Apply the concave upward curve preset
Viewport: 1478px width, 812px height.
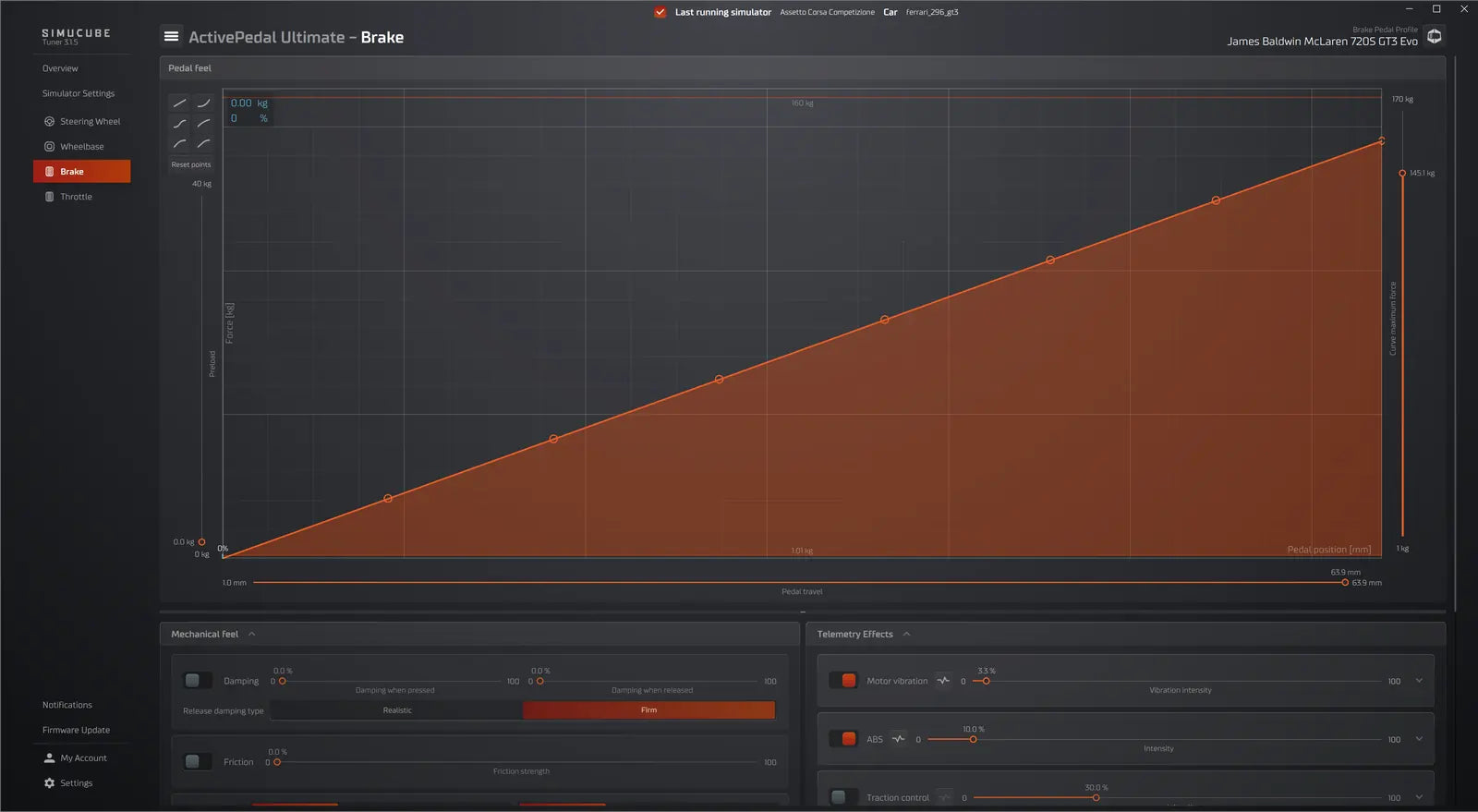click(x=204, y=103)
